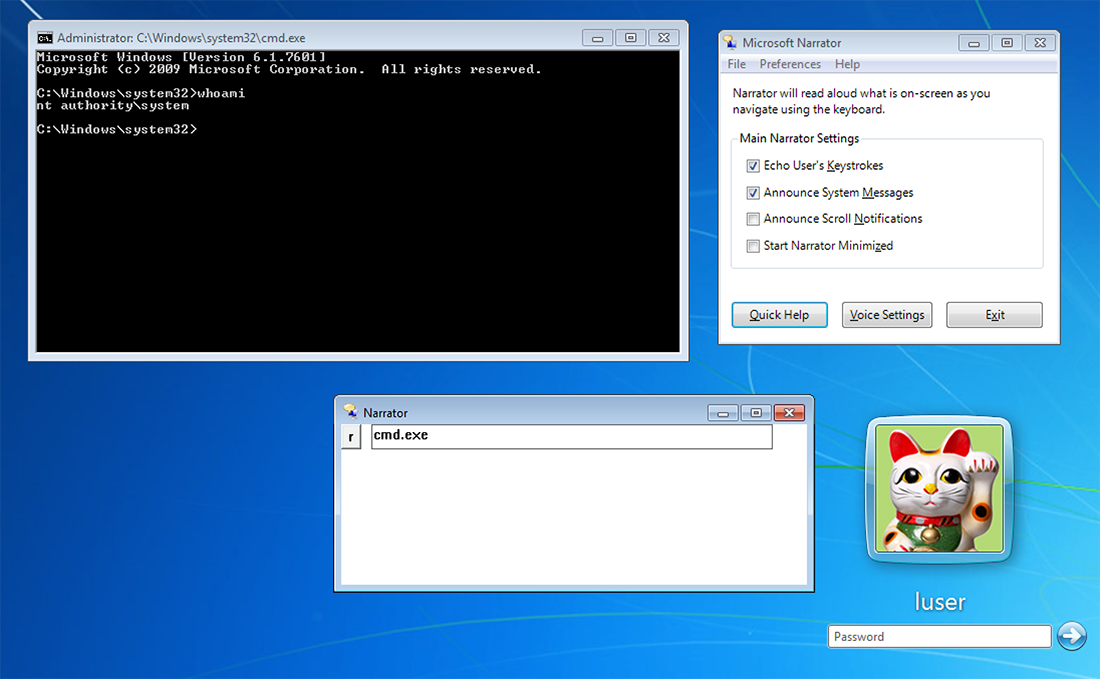This screenshot has width=1100, height=679.
Task: Minimize the cmd.exe window
Action: (x=598, y=38)
